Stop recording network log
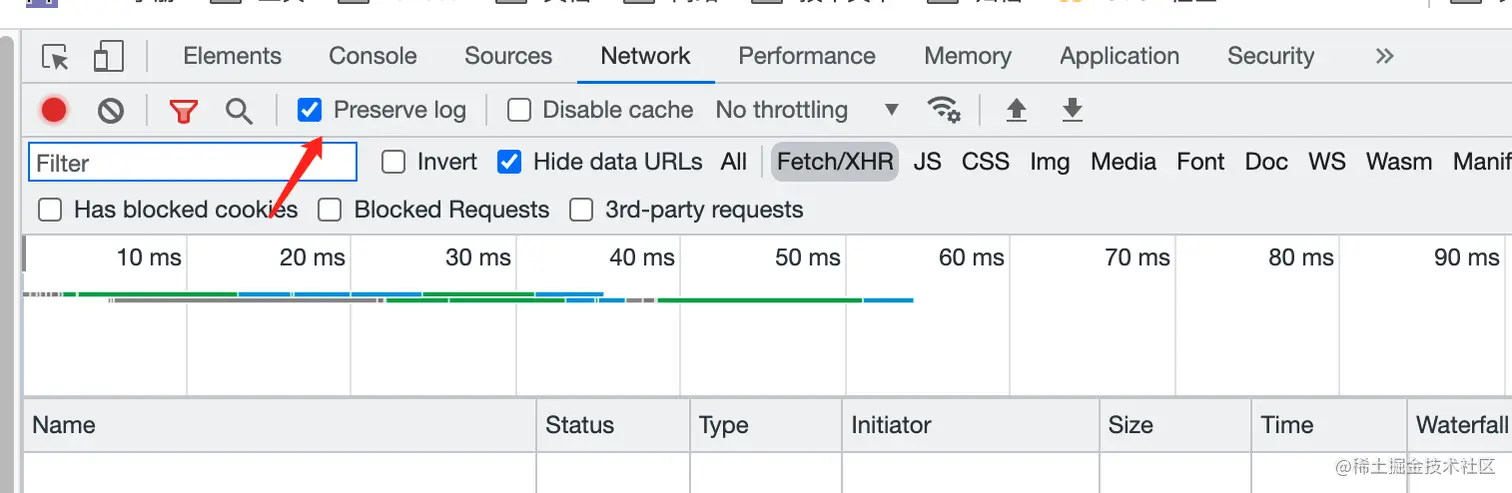Screen dimensions: 1512x493 tap(54, 110)
